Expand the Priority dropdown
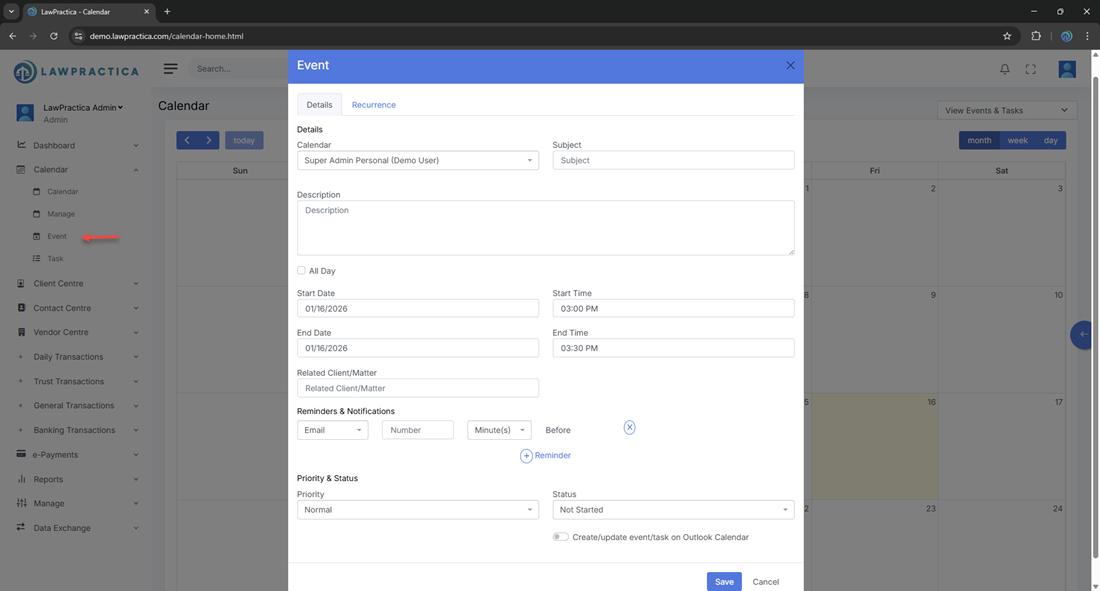 pos(417,510)
